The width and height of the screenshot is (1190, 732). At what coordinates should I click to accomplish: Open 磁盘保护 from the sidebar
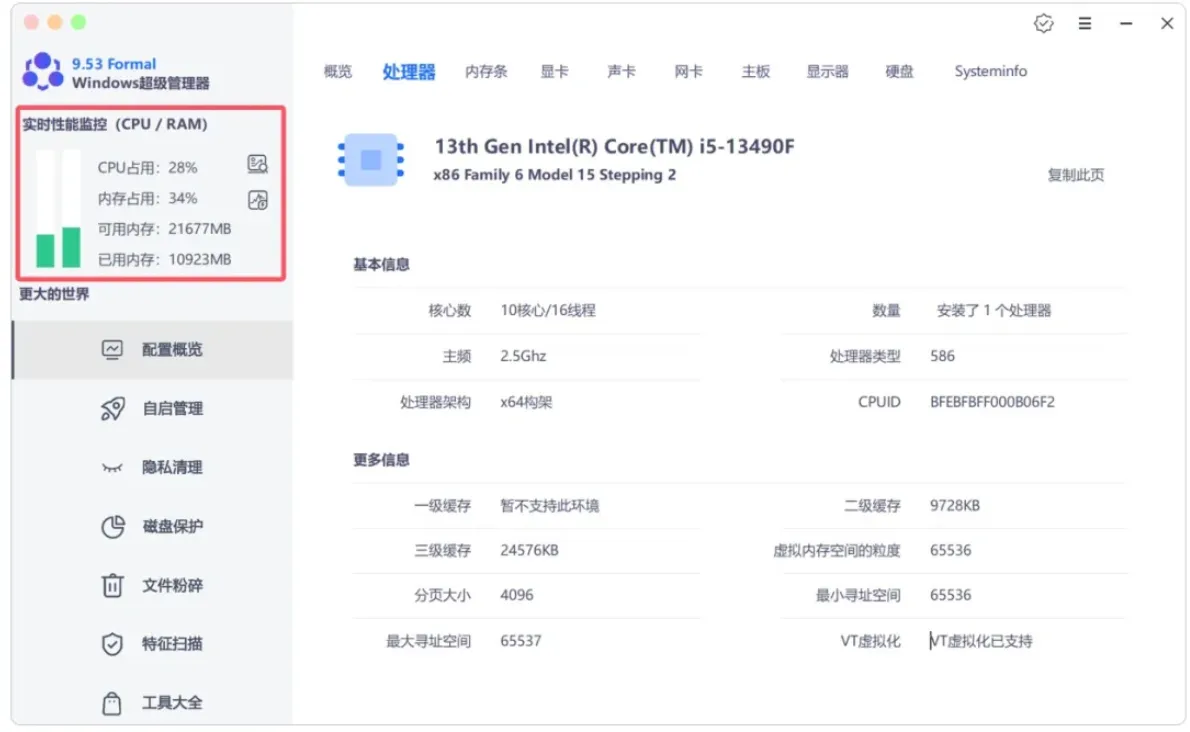(172, 526)
